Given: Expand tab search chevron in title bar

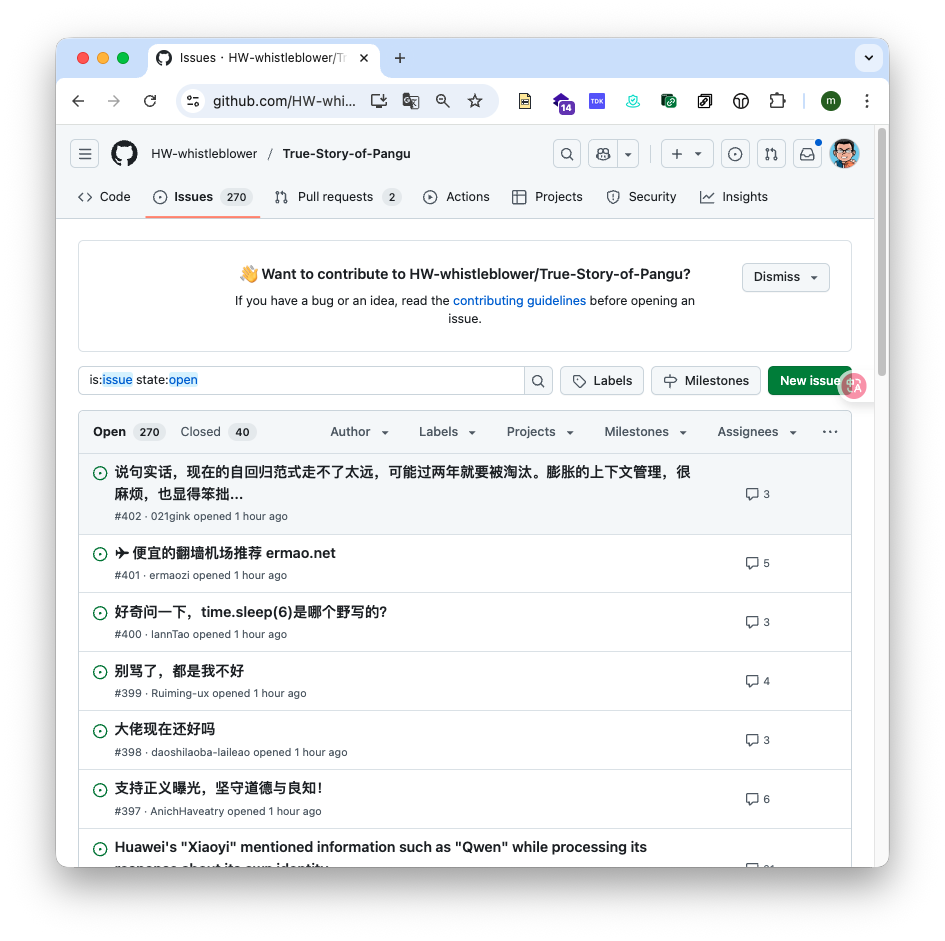Looking at the screenshot, I should point(868,58).
